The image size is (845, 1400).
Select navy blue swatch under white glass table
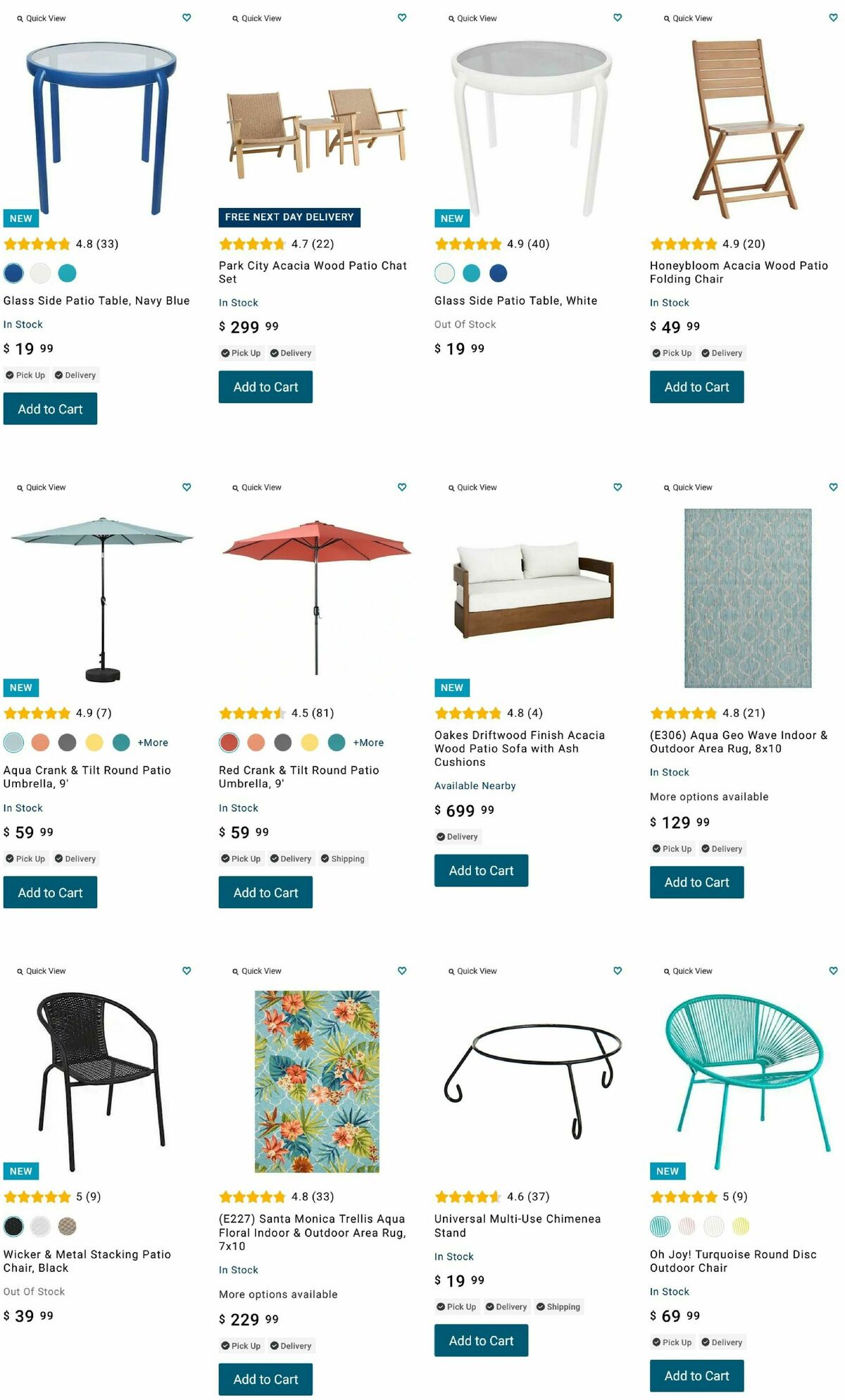click(498, 273)
